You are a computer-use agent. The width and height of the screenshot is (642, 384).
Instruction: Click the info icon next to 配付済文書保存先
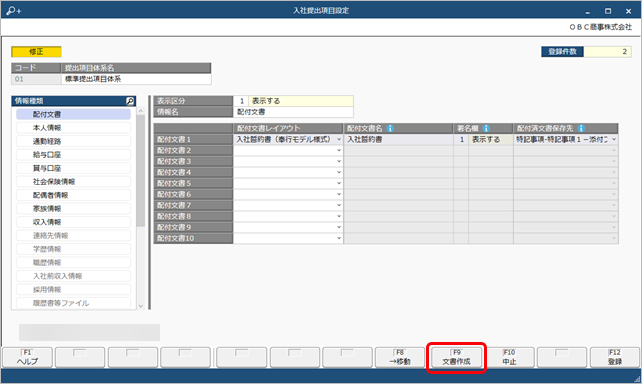tap(581, 128)
